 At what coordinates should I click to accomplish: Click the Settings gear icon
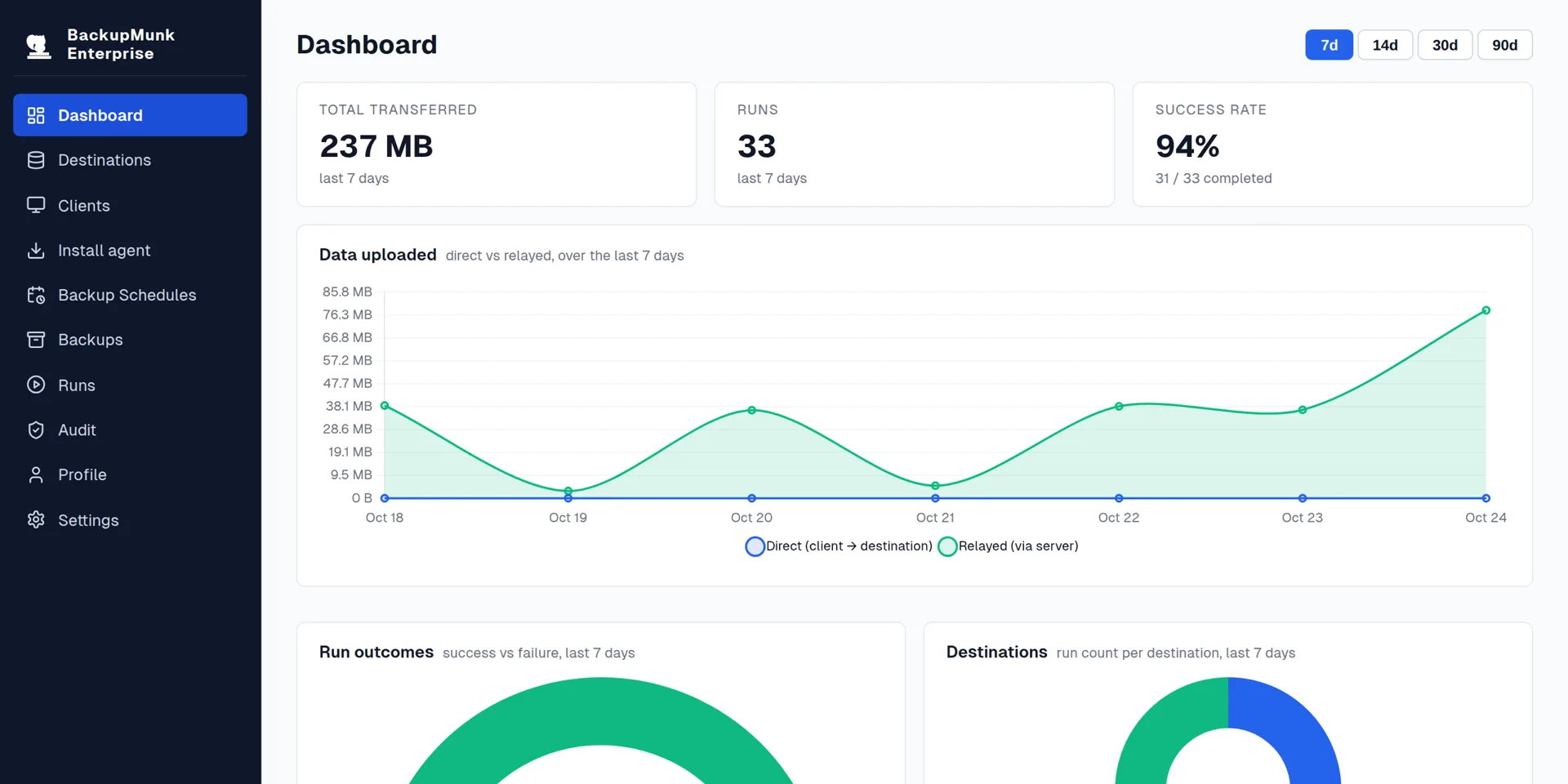(x=36, y=519)
